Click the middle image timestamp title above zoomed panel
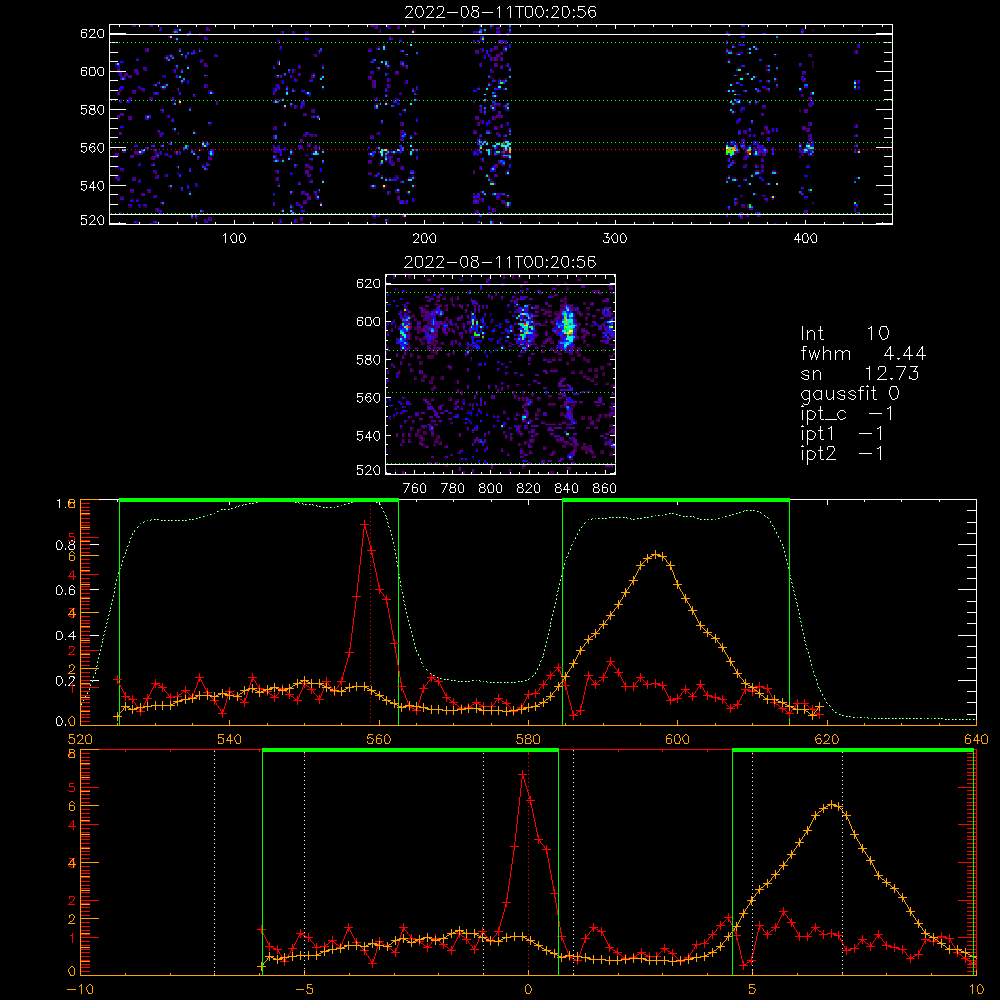The width and height of the screenshot is (1000, 1000). point(500,262)
